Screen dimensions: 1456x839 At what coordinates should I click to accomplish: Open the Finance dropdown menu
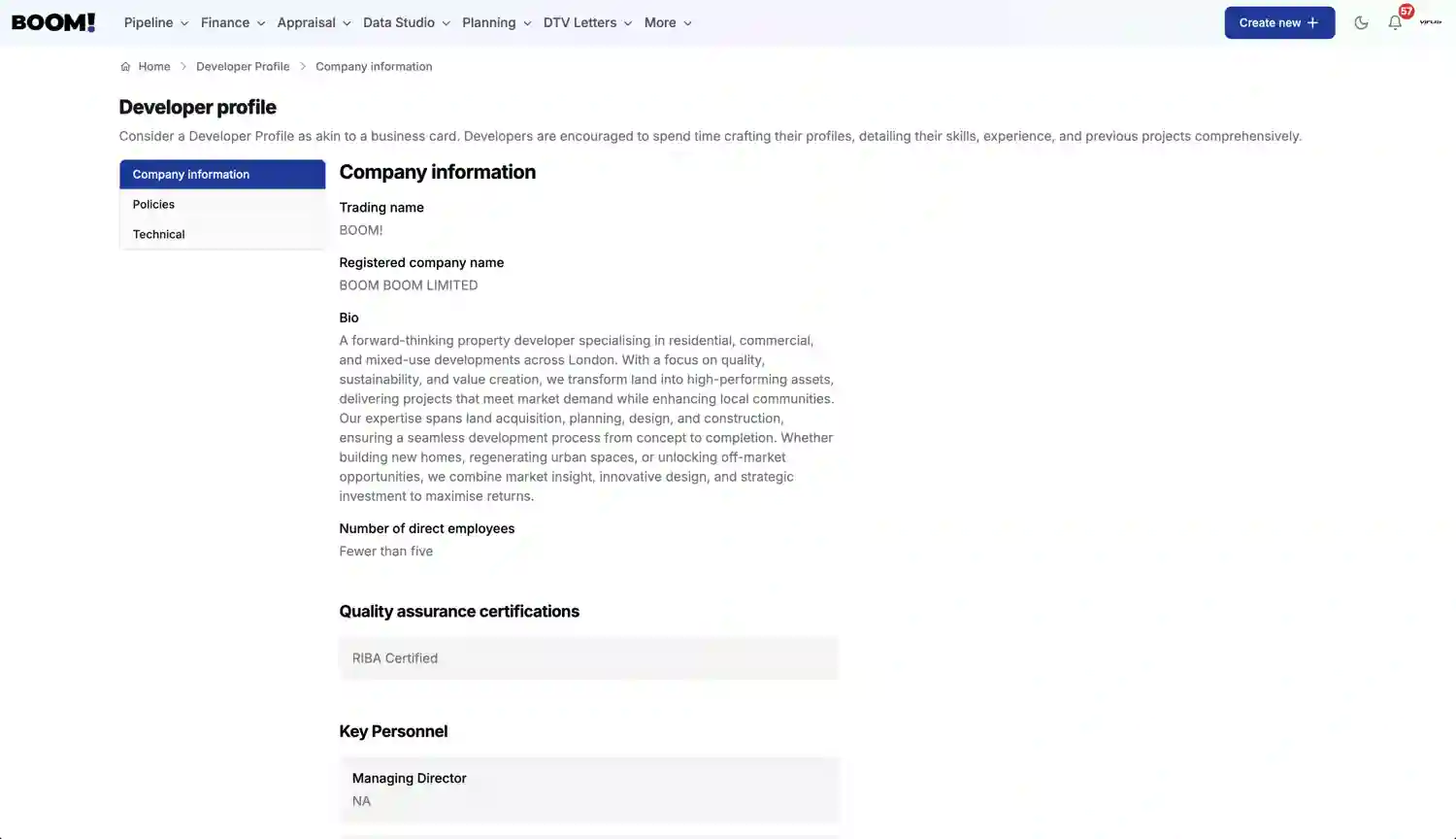pos(233,22)
